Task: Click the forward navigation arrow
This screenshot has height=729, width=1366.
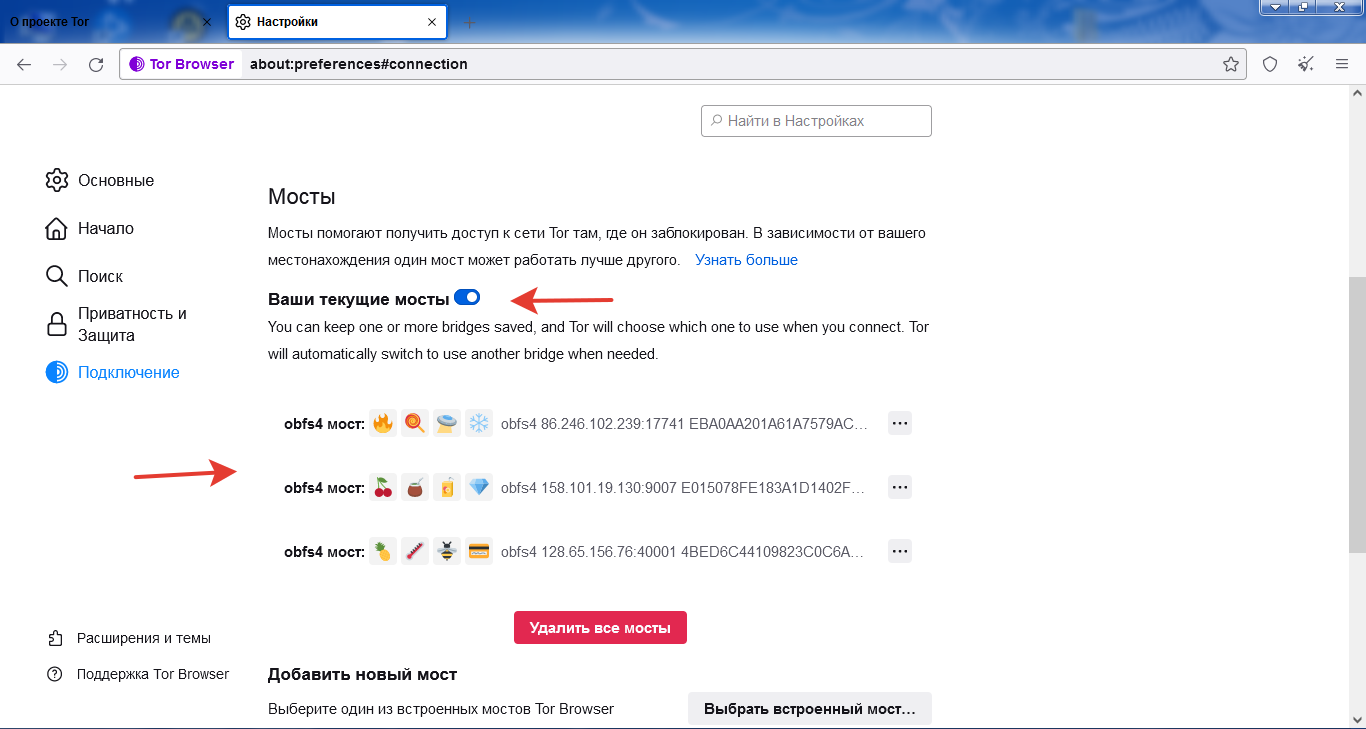Action: 60,64
